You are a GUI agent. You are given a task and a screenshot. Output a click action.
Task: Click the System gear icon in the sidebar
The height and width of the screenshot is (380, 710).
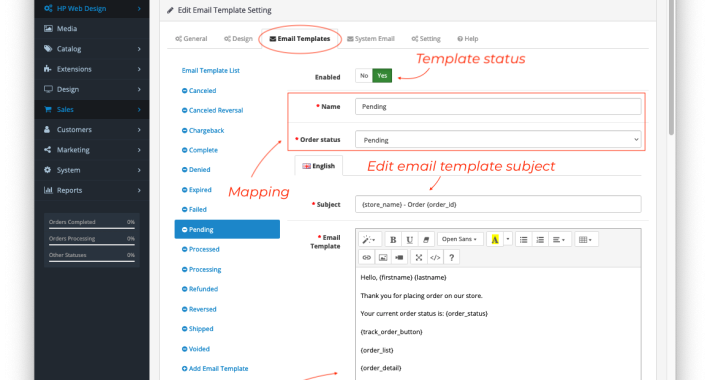click(48, 170)
